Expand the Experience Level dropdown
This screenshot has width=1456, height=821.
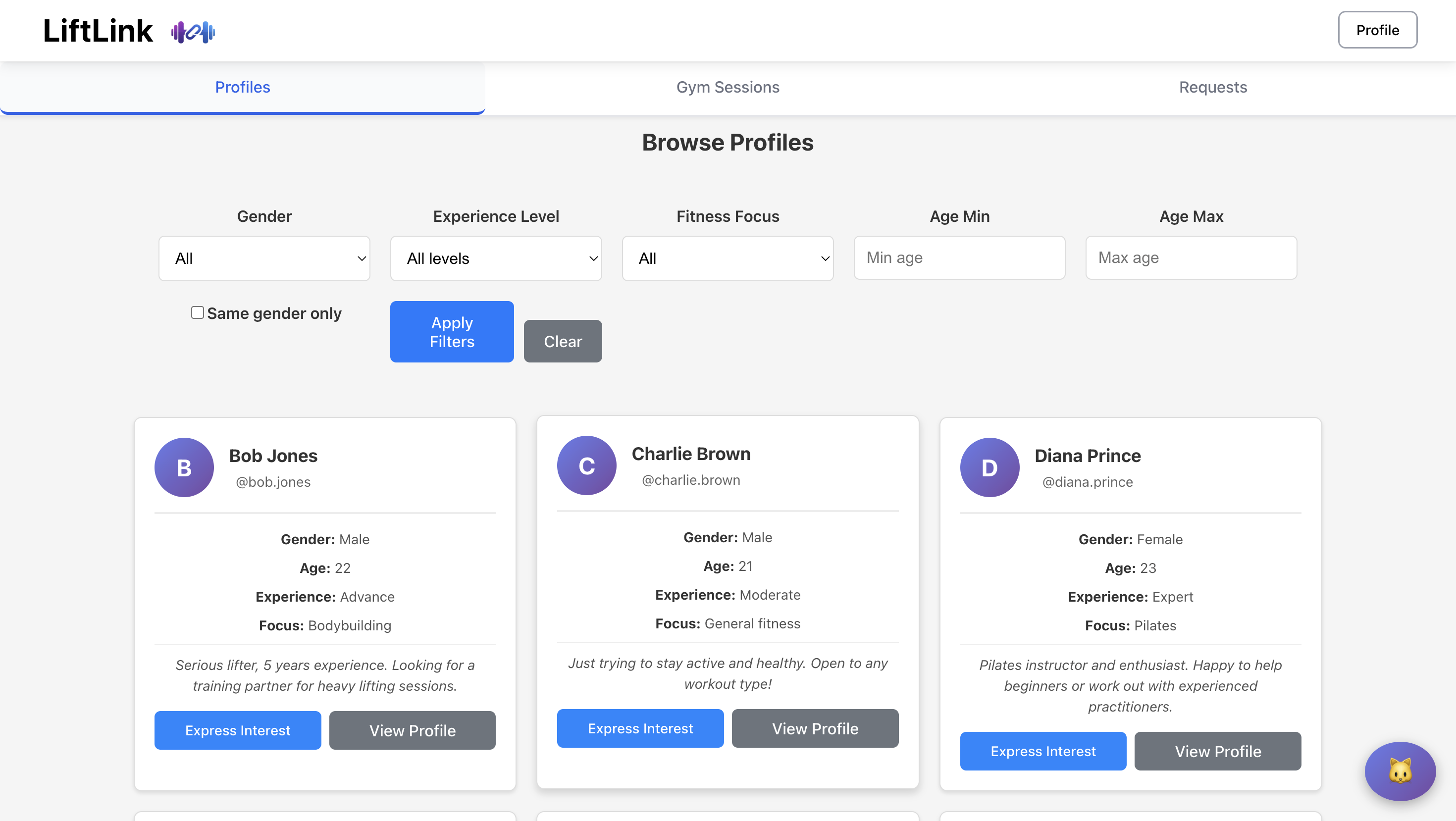496,258
